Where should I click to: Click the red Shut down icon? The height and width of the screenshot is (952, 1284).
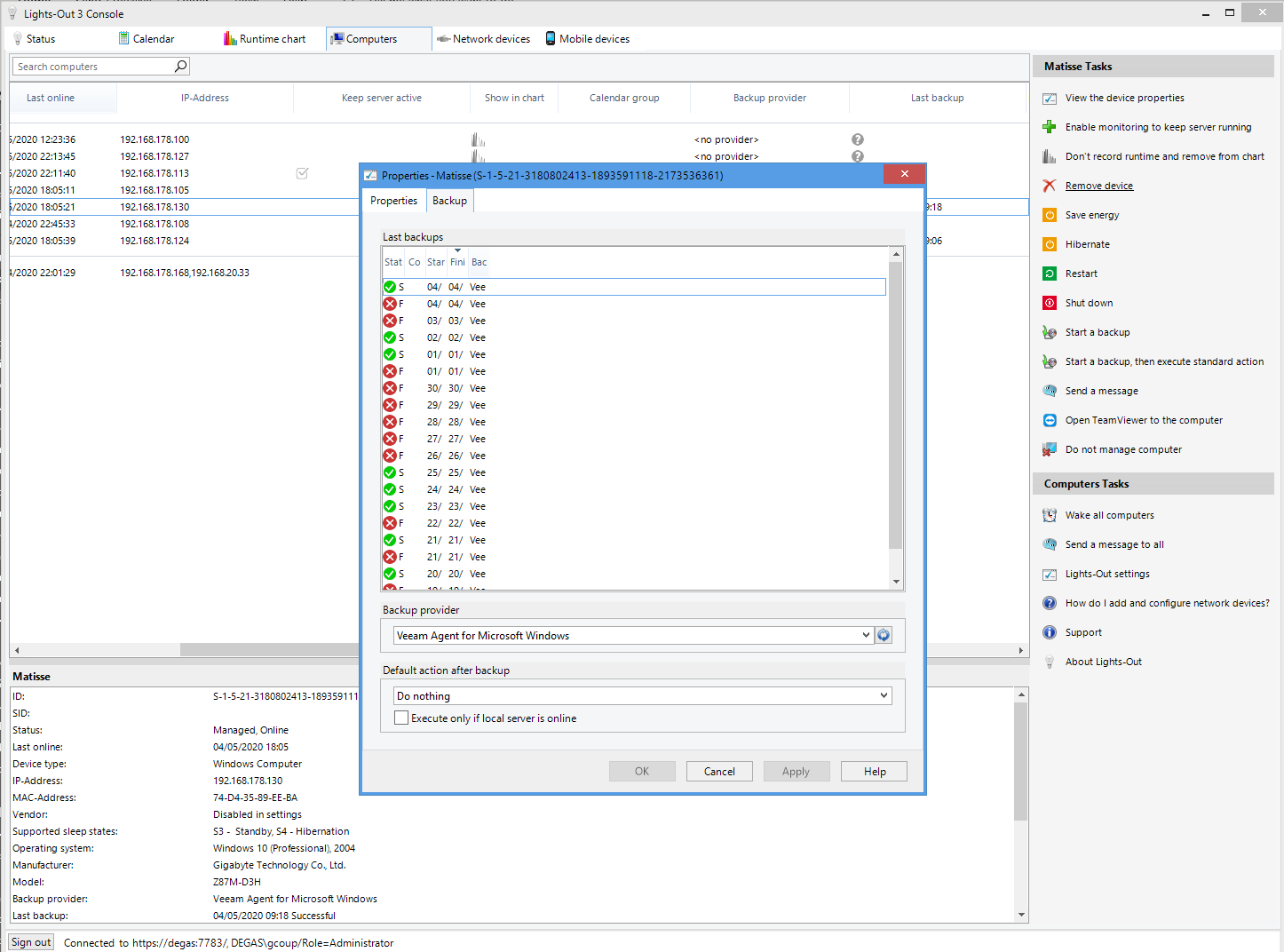(x=1049, y=303)
